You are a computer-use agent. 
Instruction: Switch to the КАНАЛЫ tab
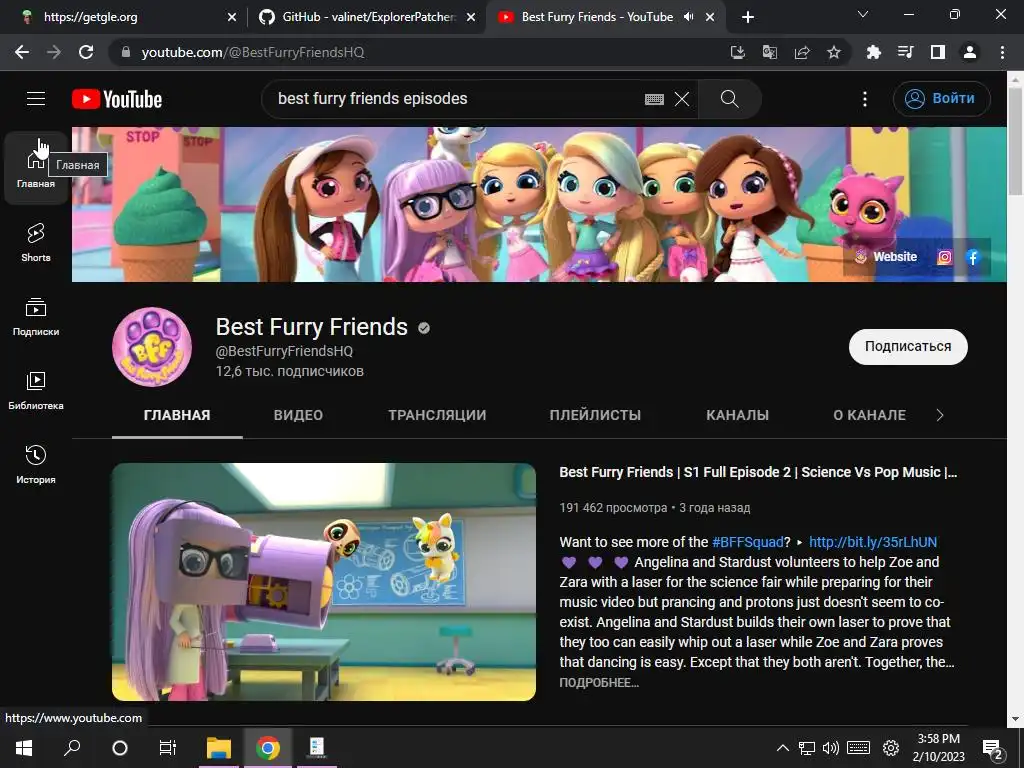737,415
